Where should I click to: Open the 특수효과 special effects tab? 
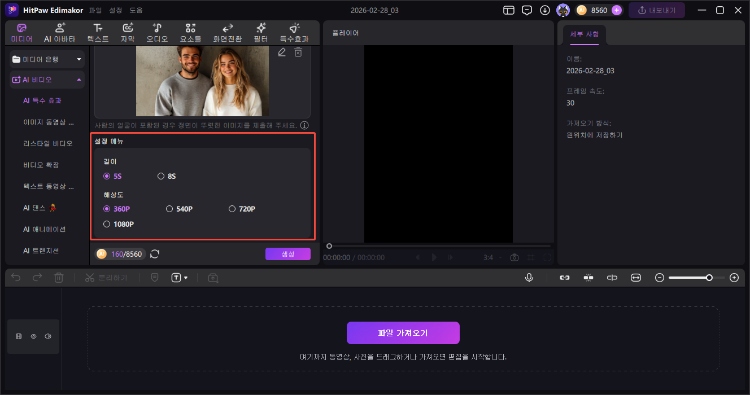pyautogui.click(x=294, y=33)
